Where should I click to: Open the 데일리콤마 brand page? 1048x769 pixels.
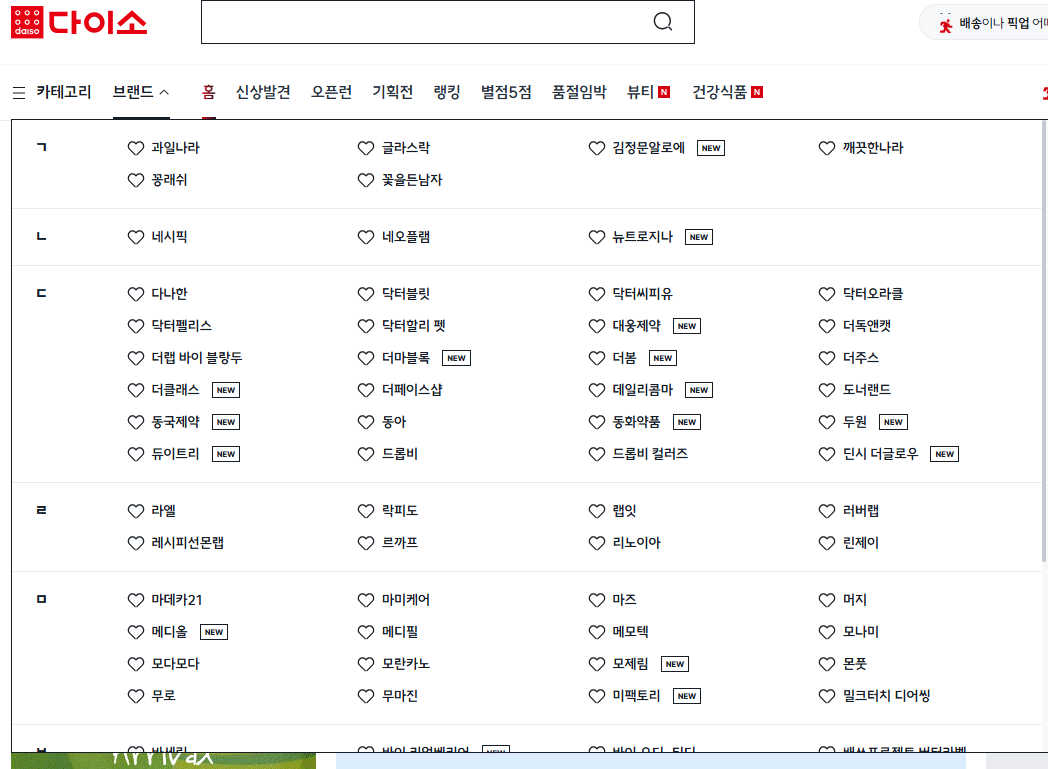point(643,390)
